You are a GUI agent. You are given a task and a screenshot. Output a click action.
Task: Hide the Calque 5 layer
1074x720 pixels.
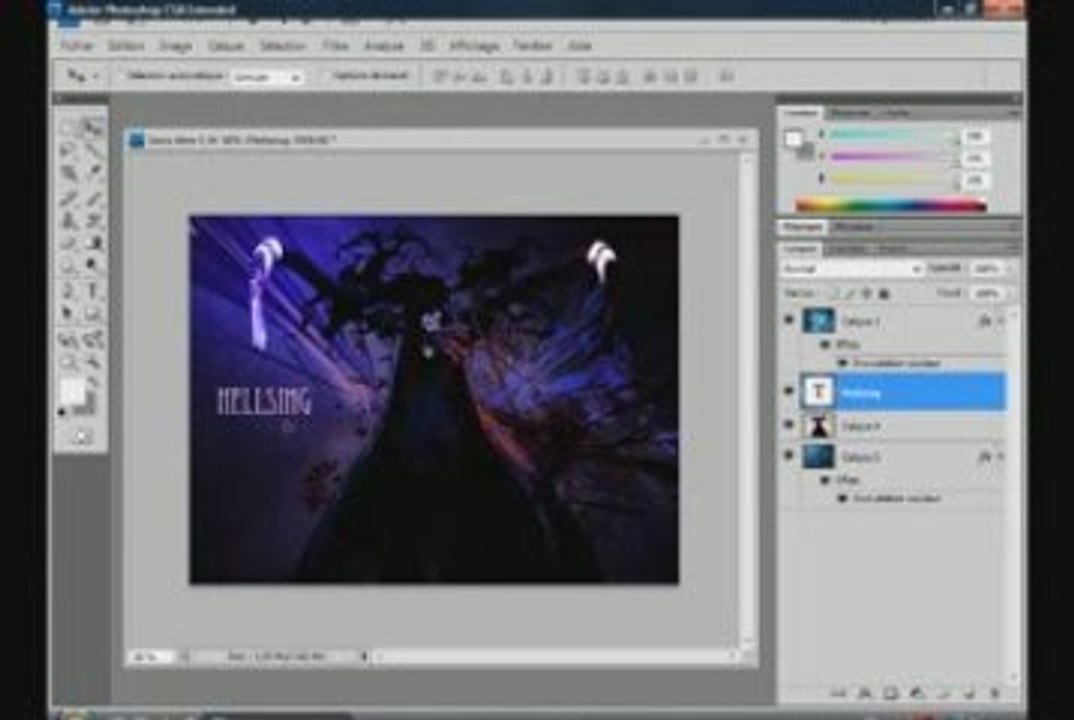pos(788,456)
